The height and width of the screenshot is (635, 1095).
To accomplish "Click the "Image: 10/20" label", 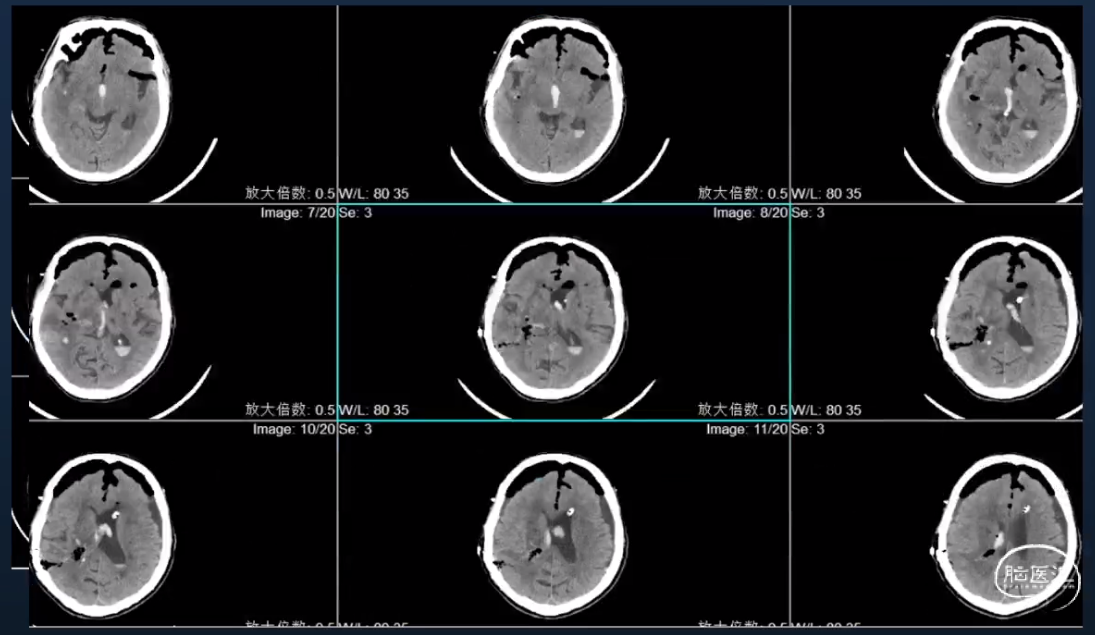I will tap(292, 429).
